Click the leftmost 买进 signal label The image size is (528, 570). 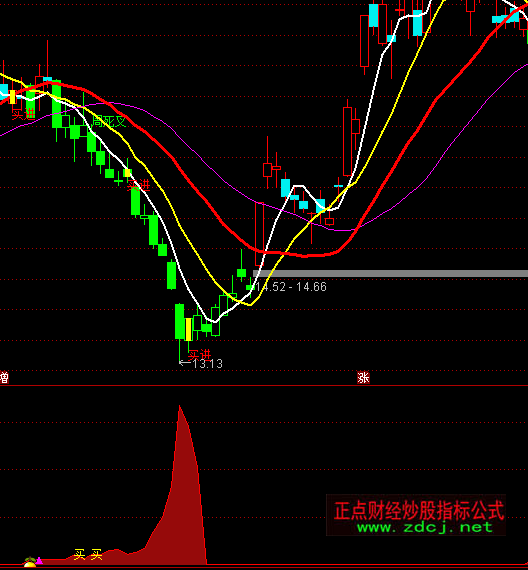[24, 115]
